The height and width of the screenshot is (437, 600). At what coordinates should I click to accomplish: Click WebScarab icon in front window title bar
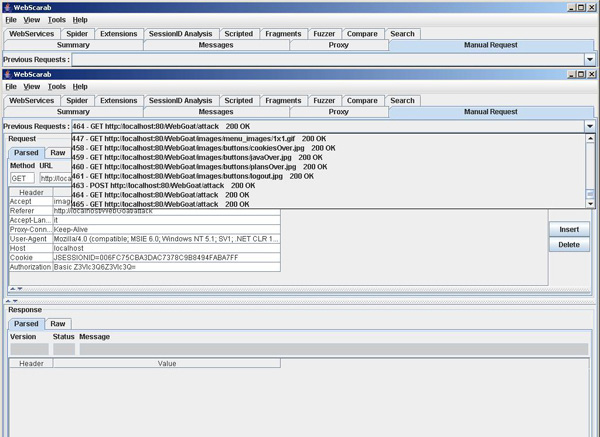[x=8, y=74]
